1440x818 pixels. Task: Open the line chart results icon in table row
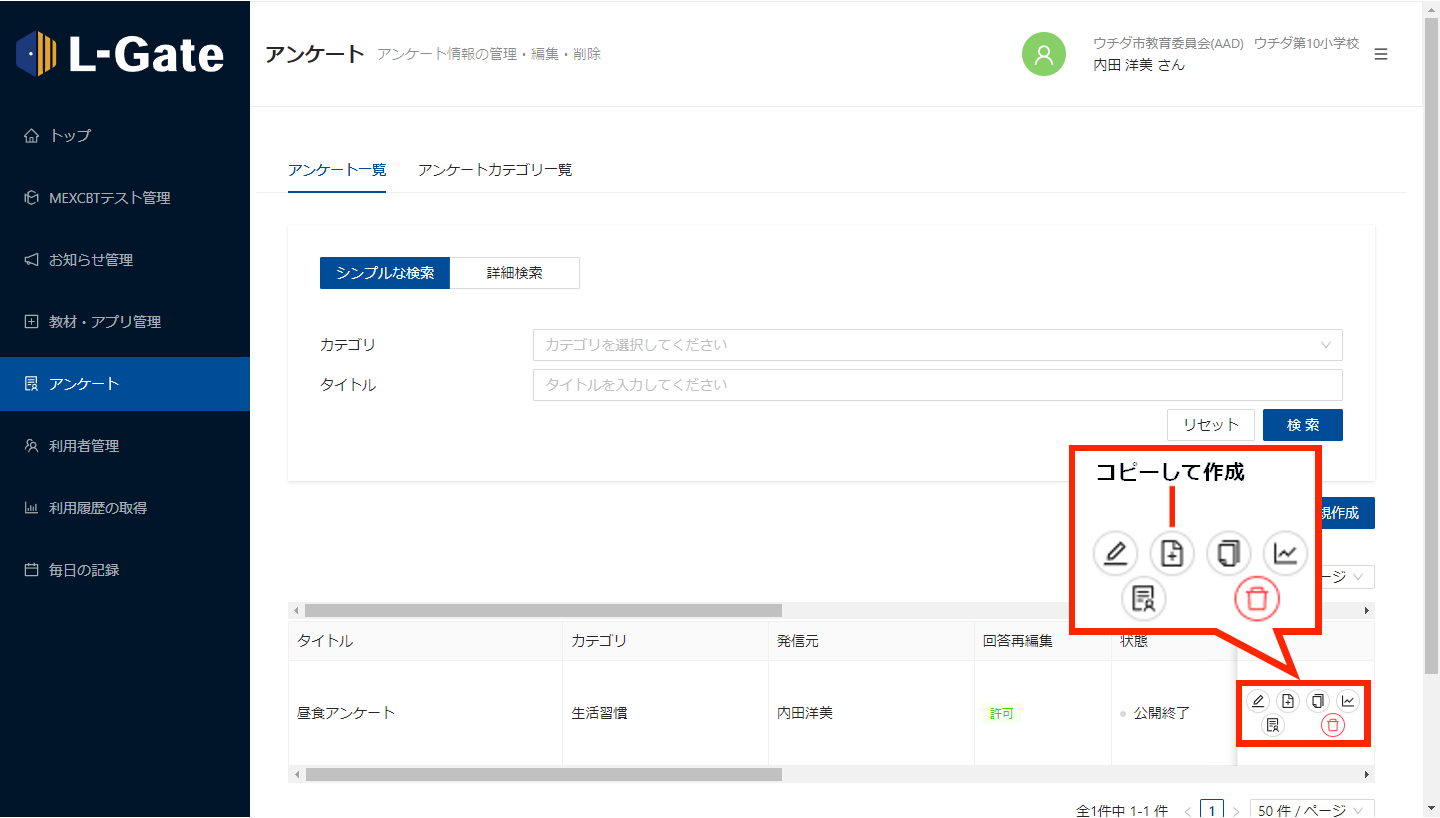pyautogui.click(x=1348, y=701)
